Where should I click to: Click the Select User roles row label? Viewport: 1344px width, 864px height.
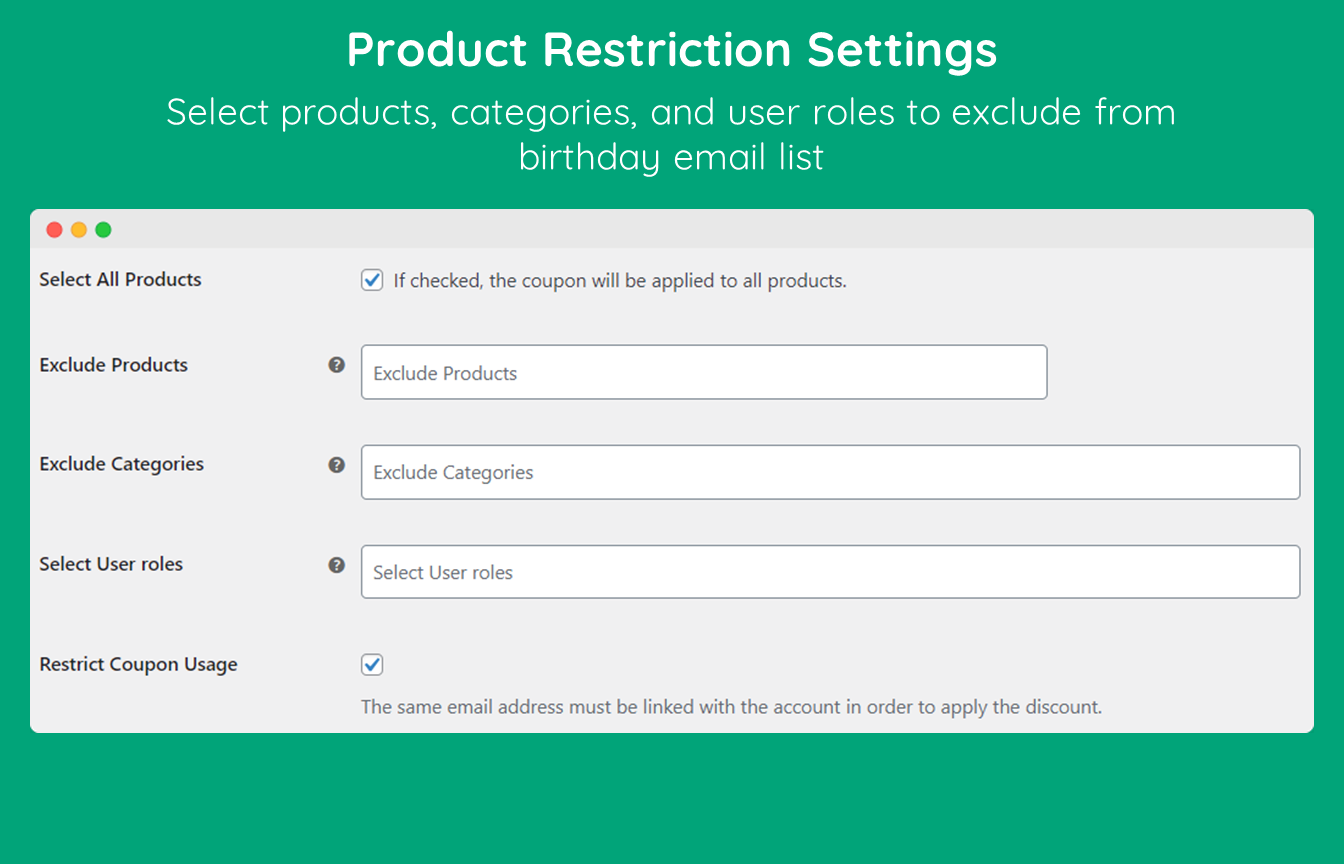point(111,564)
